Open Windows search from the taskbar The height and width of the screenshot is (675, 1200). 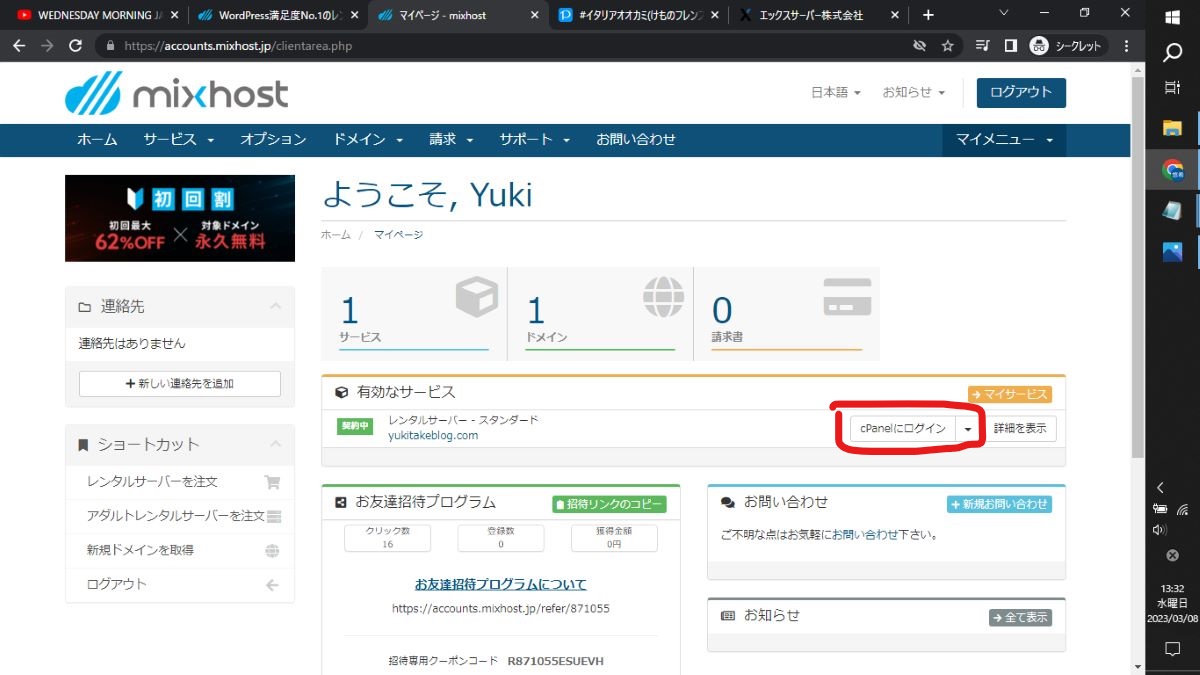coord(1172,53)
